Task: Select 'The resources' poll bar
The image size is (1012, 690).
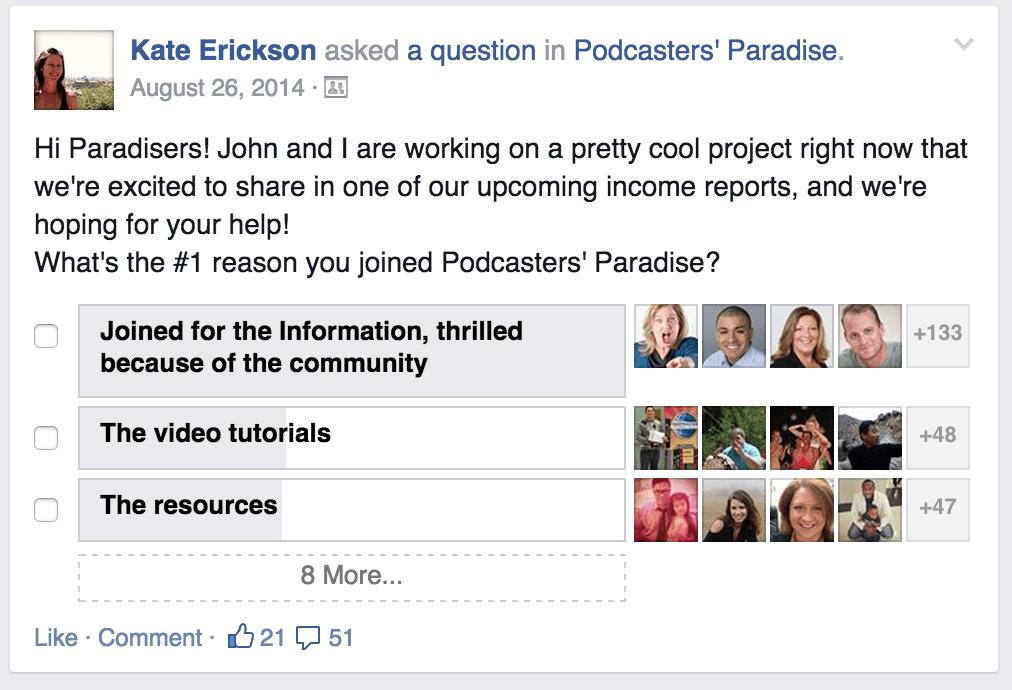Action: 352,510
